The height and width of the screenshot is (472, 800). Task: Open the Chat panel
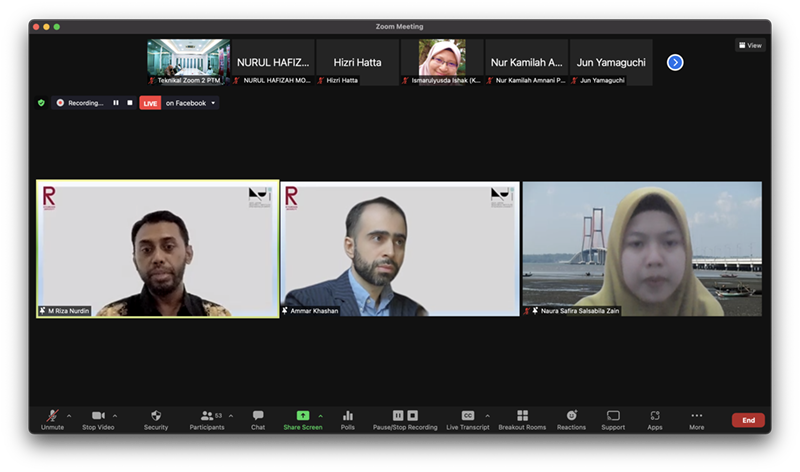click(x=258, y=417)
